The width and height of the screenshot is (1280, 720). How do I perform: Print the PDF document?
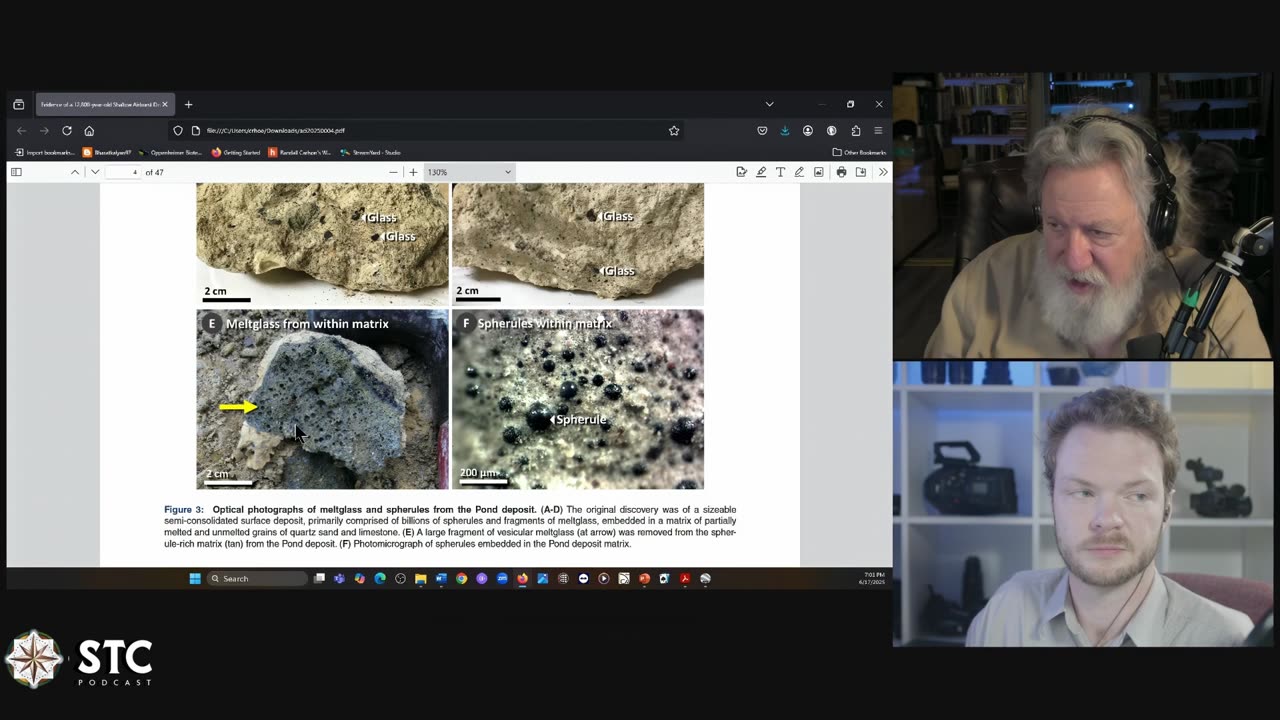pyautogui.click(x=841, y=172)
